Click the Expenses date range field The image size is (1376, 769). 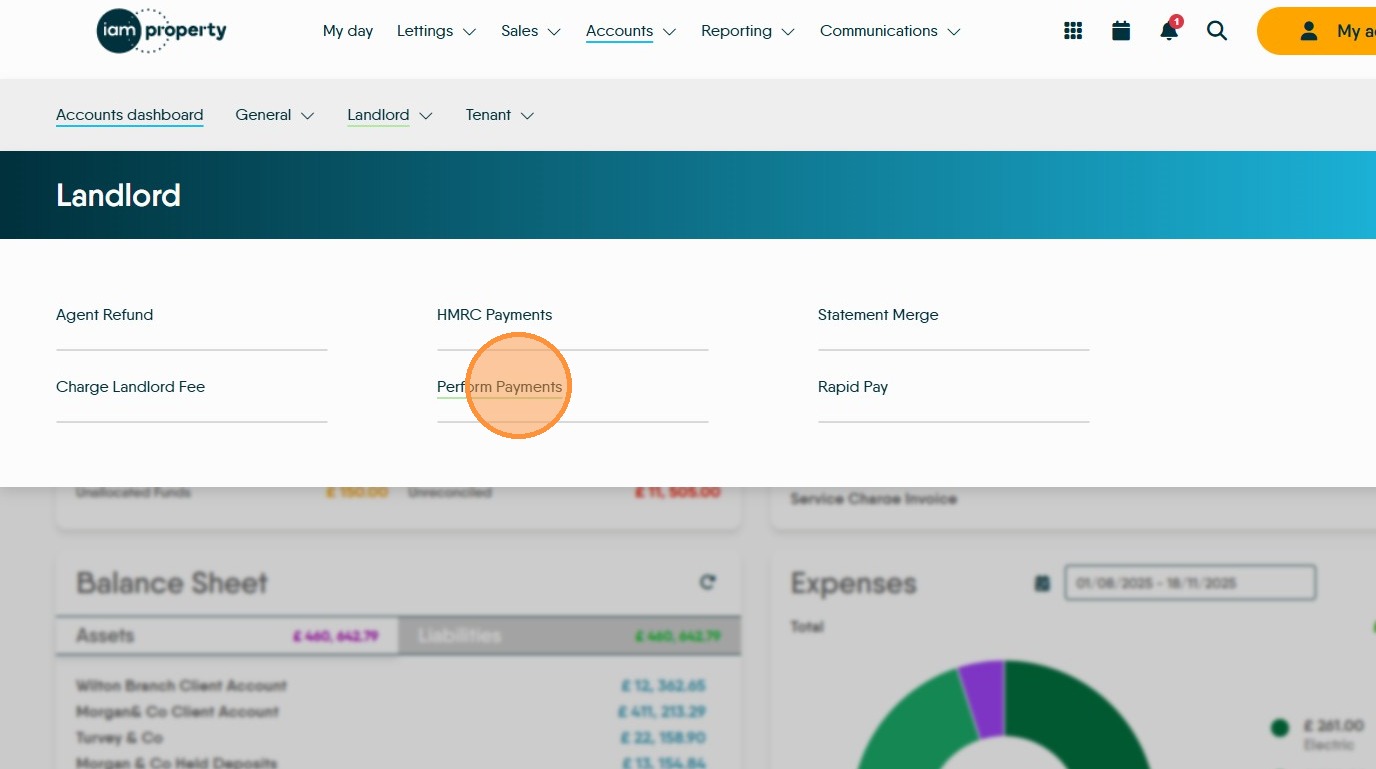click(1190, 583)
